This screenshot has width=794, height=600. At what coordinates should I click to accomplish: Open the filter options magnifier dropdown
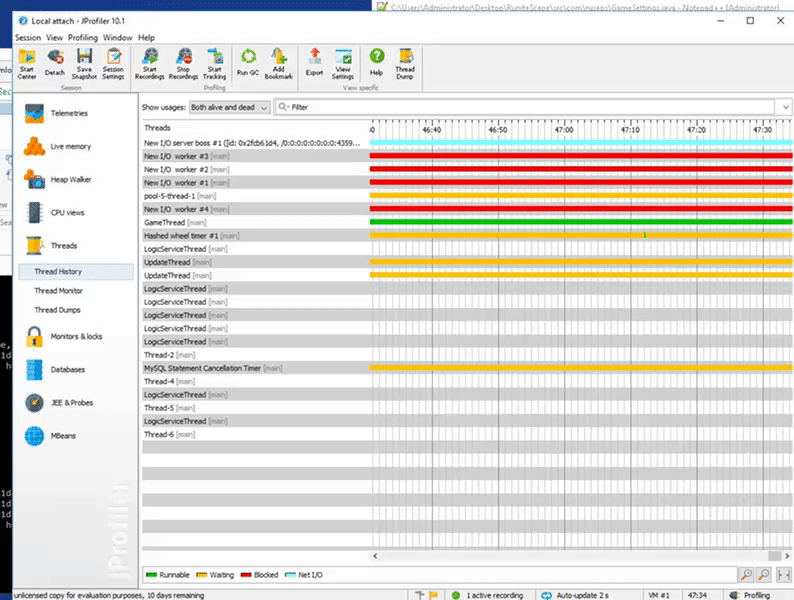pyautogui.click(x=284, y=107)
